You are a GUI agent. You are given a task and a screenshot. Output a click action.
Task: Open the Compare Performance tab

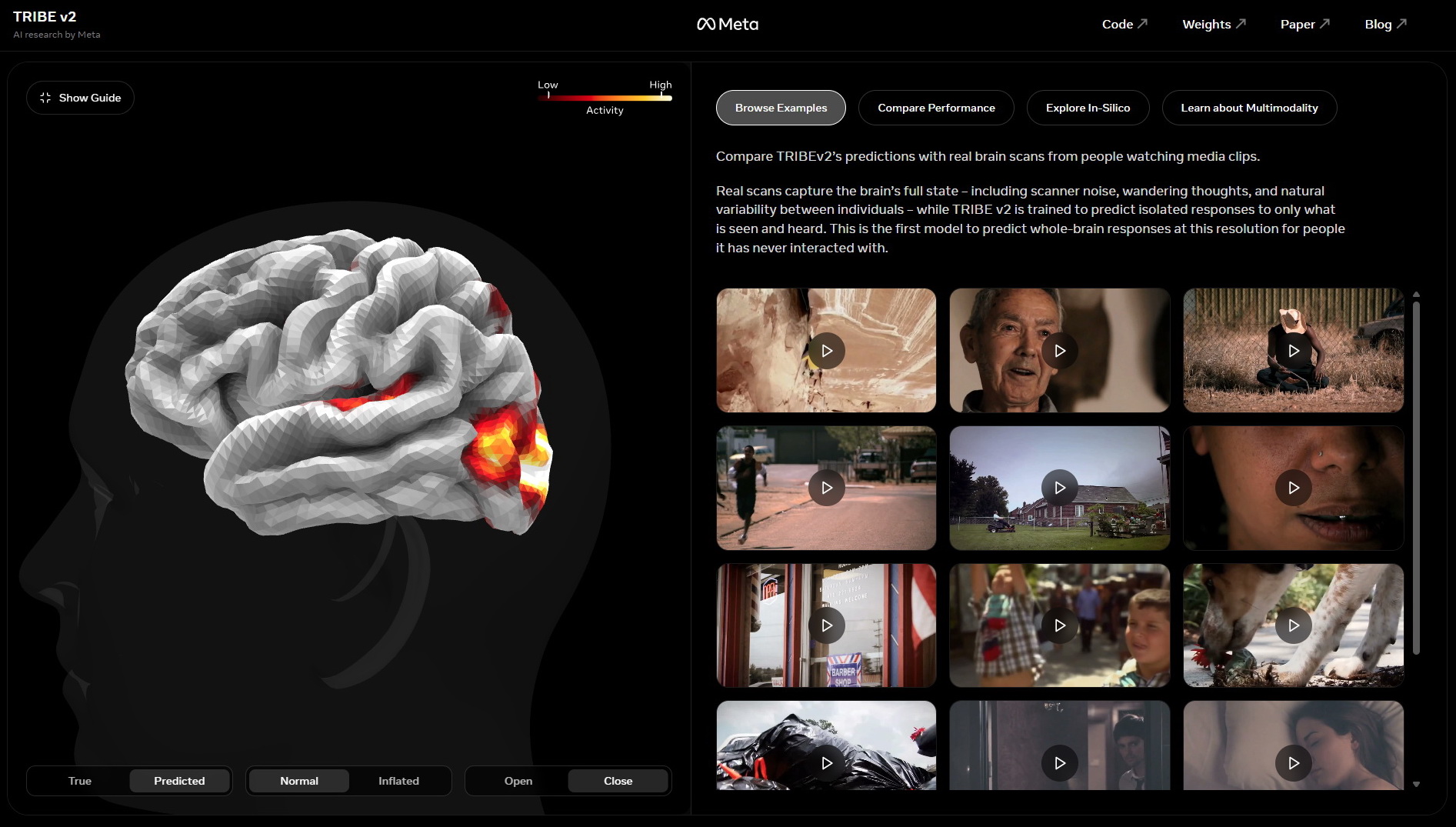point(936,108)
